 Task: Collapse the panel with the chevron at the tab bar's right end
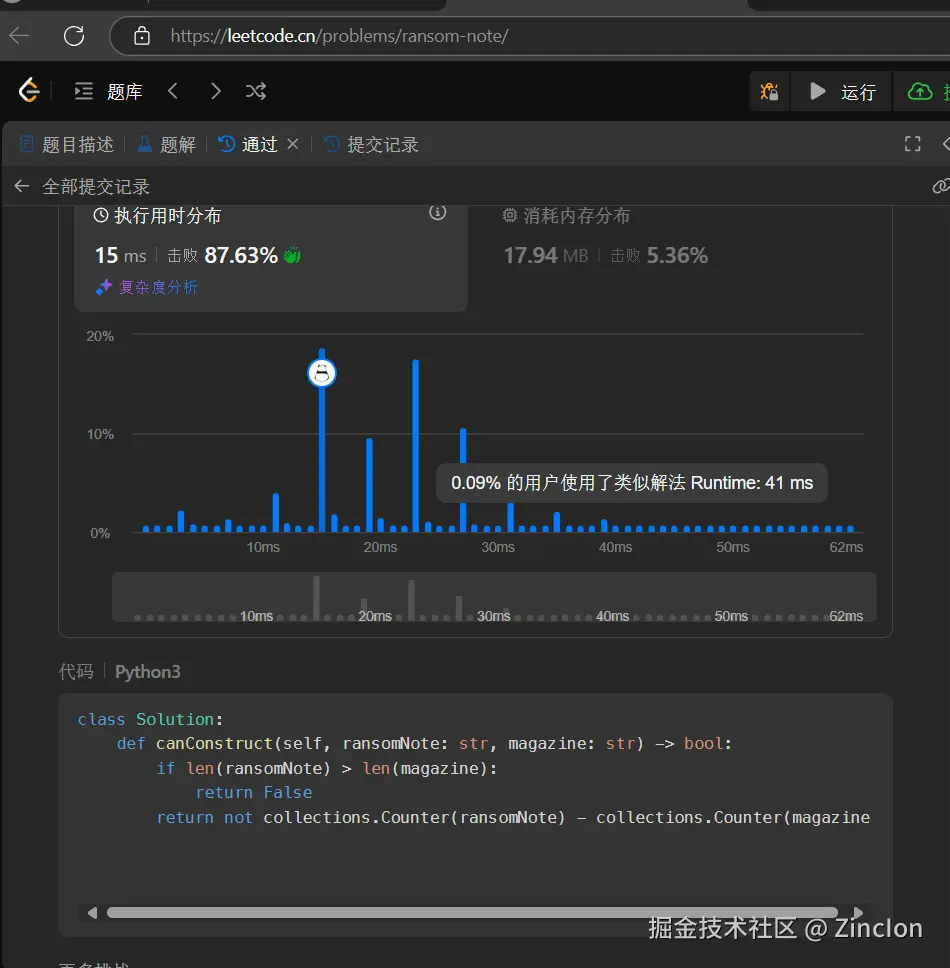tap(945, 144)
